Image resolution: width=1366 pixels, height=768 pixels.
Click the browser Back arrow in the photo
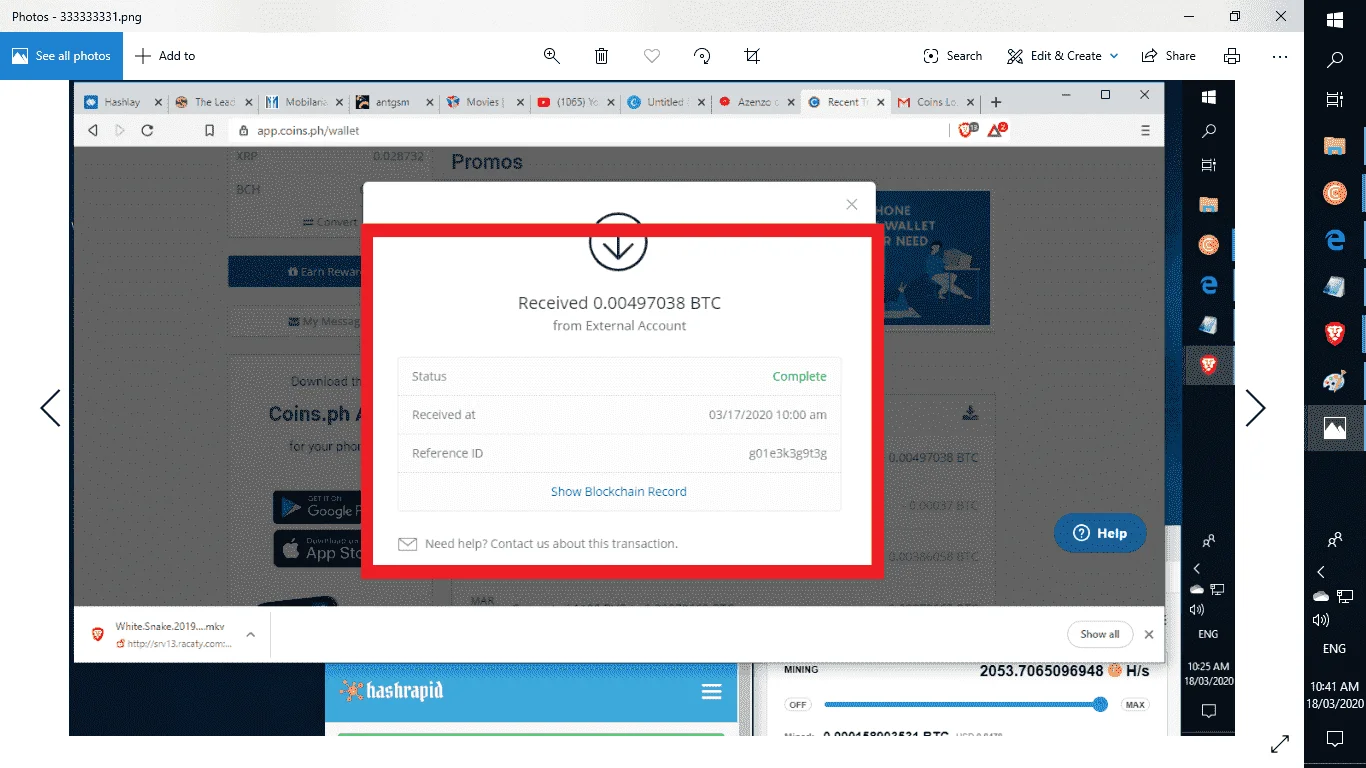pyautogui.click(x=93, y=130)
